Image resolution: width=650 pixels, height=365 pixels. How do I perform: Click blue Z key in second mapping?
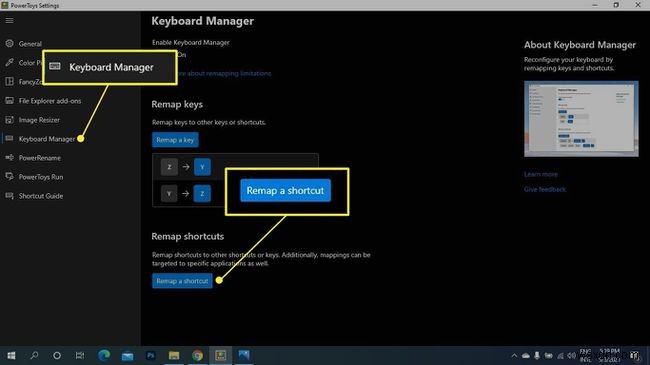point(202,193)
